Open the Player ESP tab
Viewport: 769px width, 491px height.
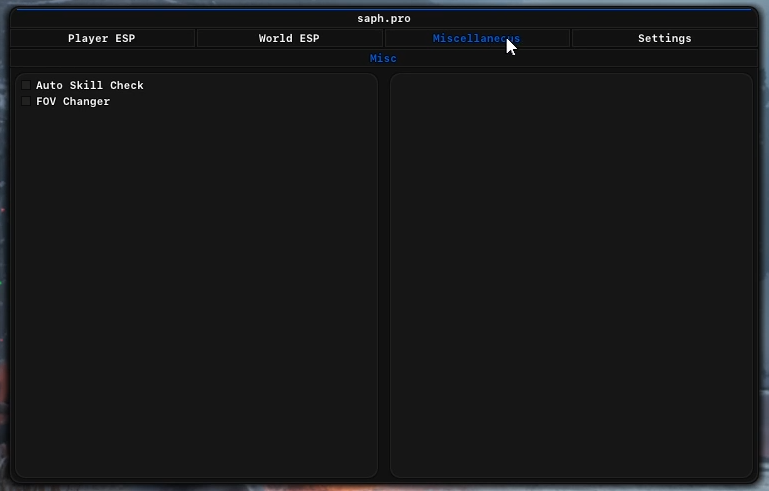102,38
